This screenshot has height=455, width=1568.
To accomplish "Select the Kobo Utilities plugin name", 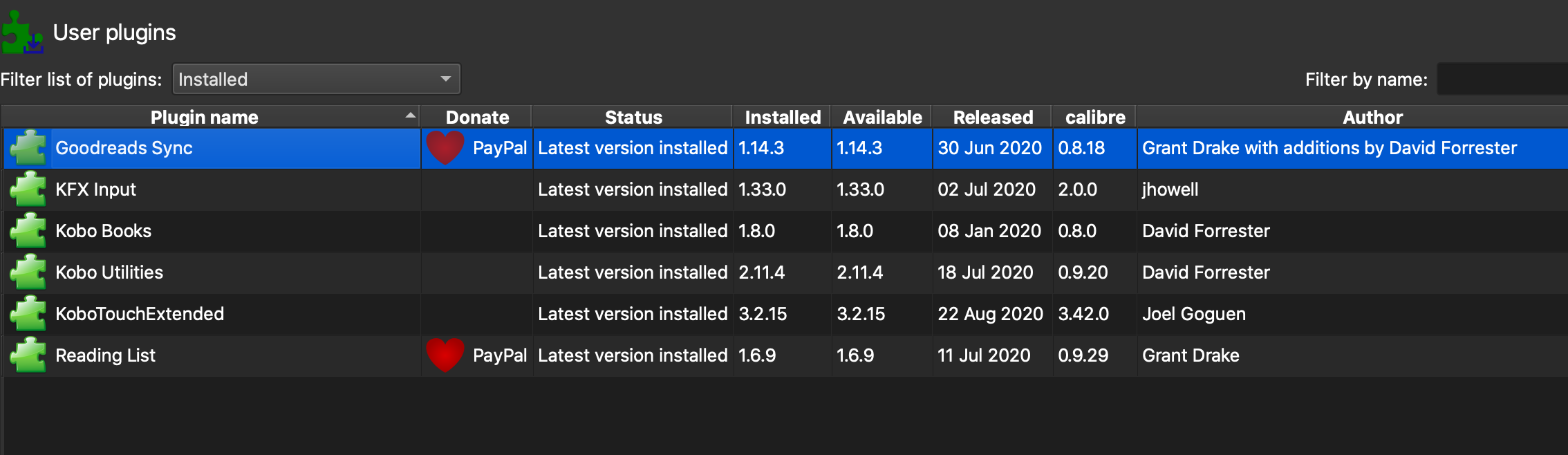I will [x=109, y=272].
